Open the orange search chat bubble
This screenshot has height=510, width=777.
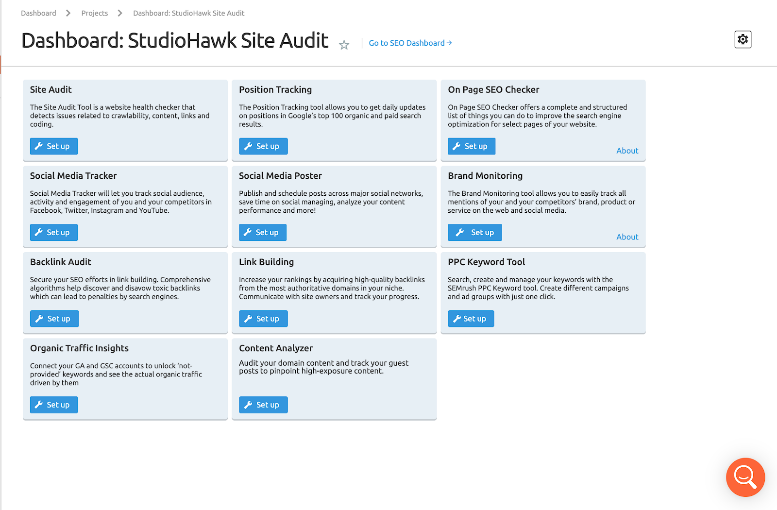click(x=745, y=477)
